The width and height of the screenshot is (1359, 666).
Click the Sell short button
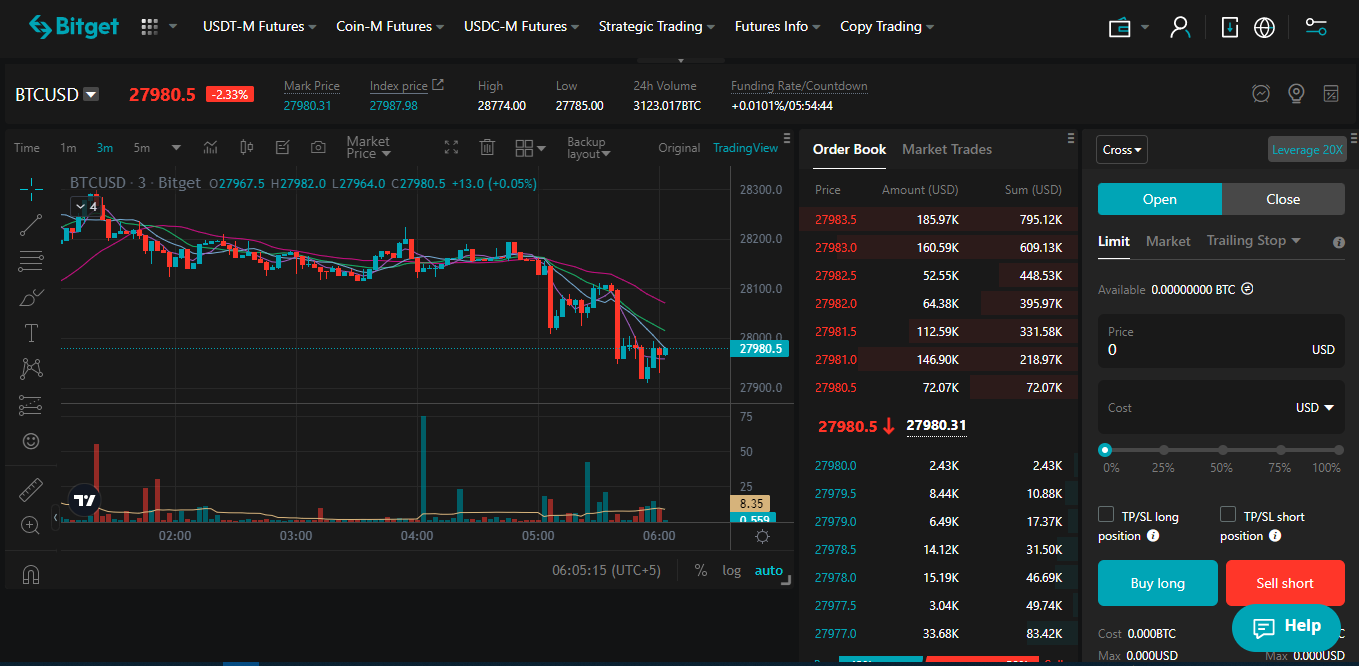(x=1285, y=583)
